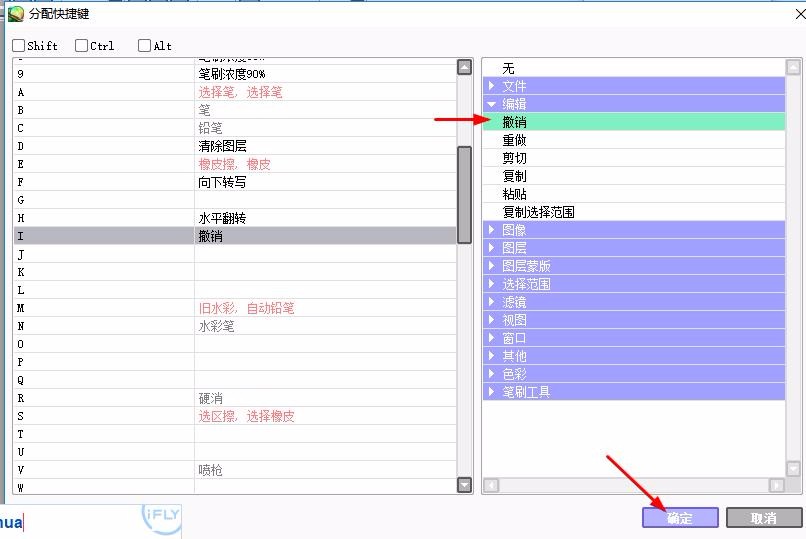The width and height of the screenshot is (806, 539).
Task: Collapse the 编辑 category
Action: point(491,104)
